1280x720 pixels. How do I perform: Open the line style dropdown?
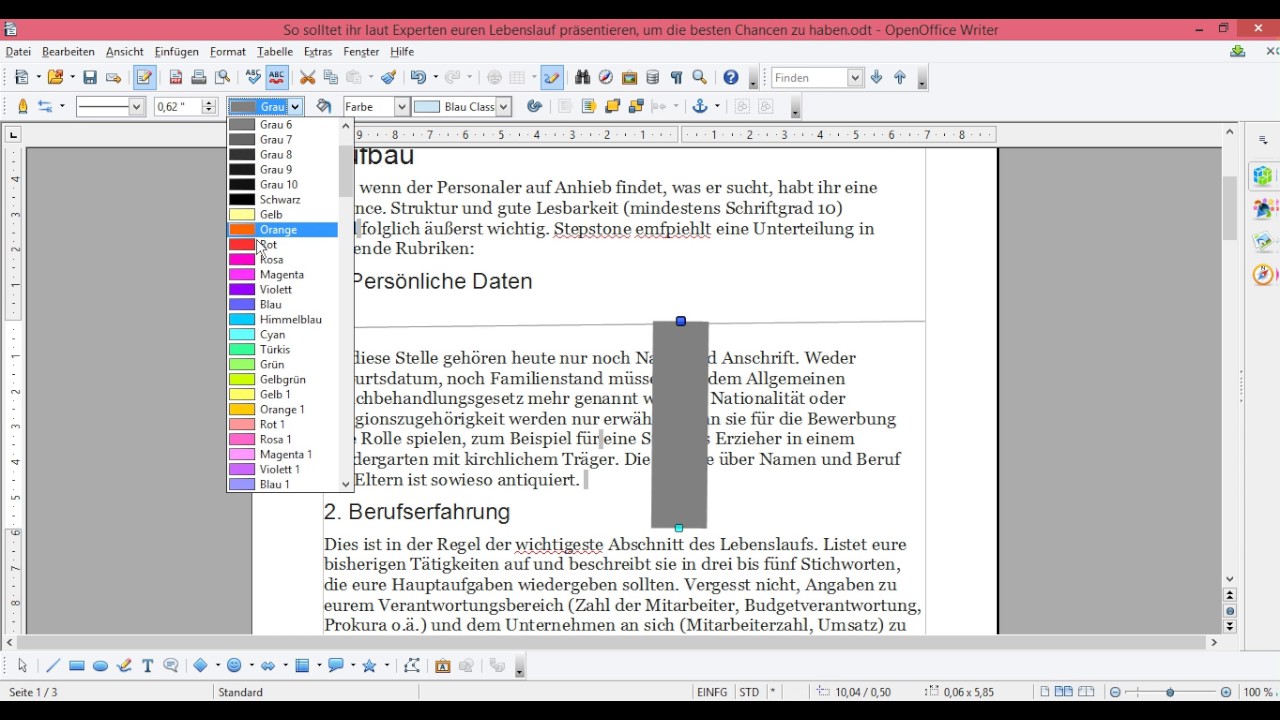(137, 106)
